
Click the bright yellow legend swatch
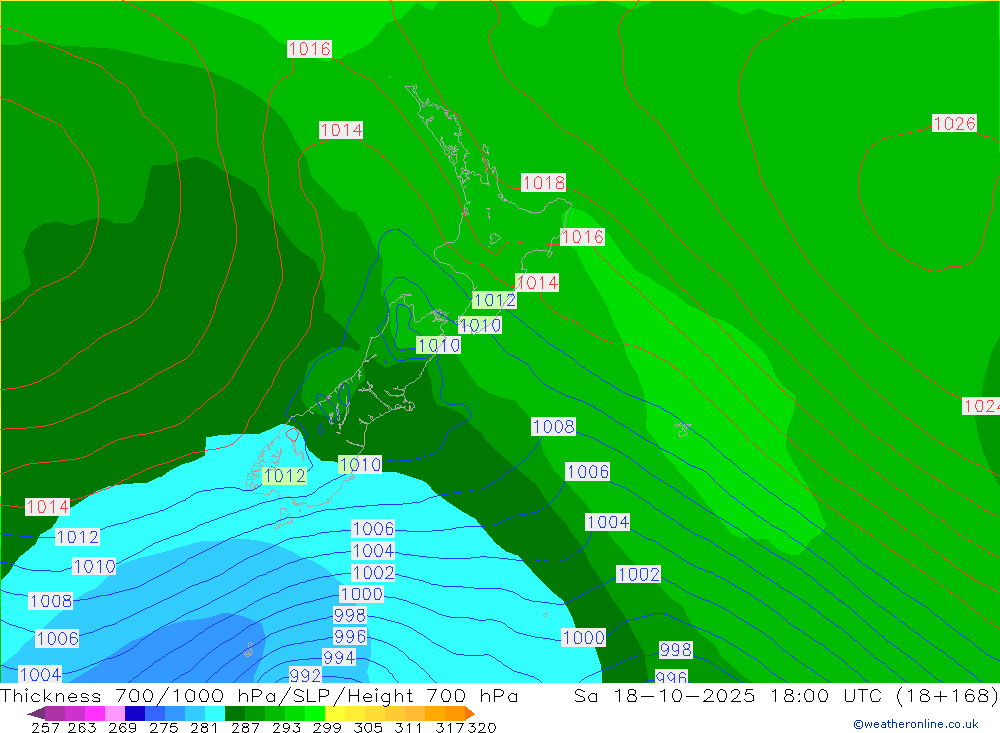tap(335, 713)
